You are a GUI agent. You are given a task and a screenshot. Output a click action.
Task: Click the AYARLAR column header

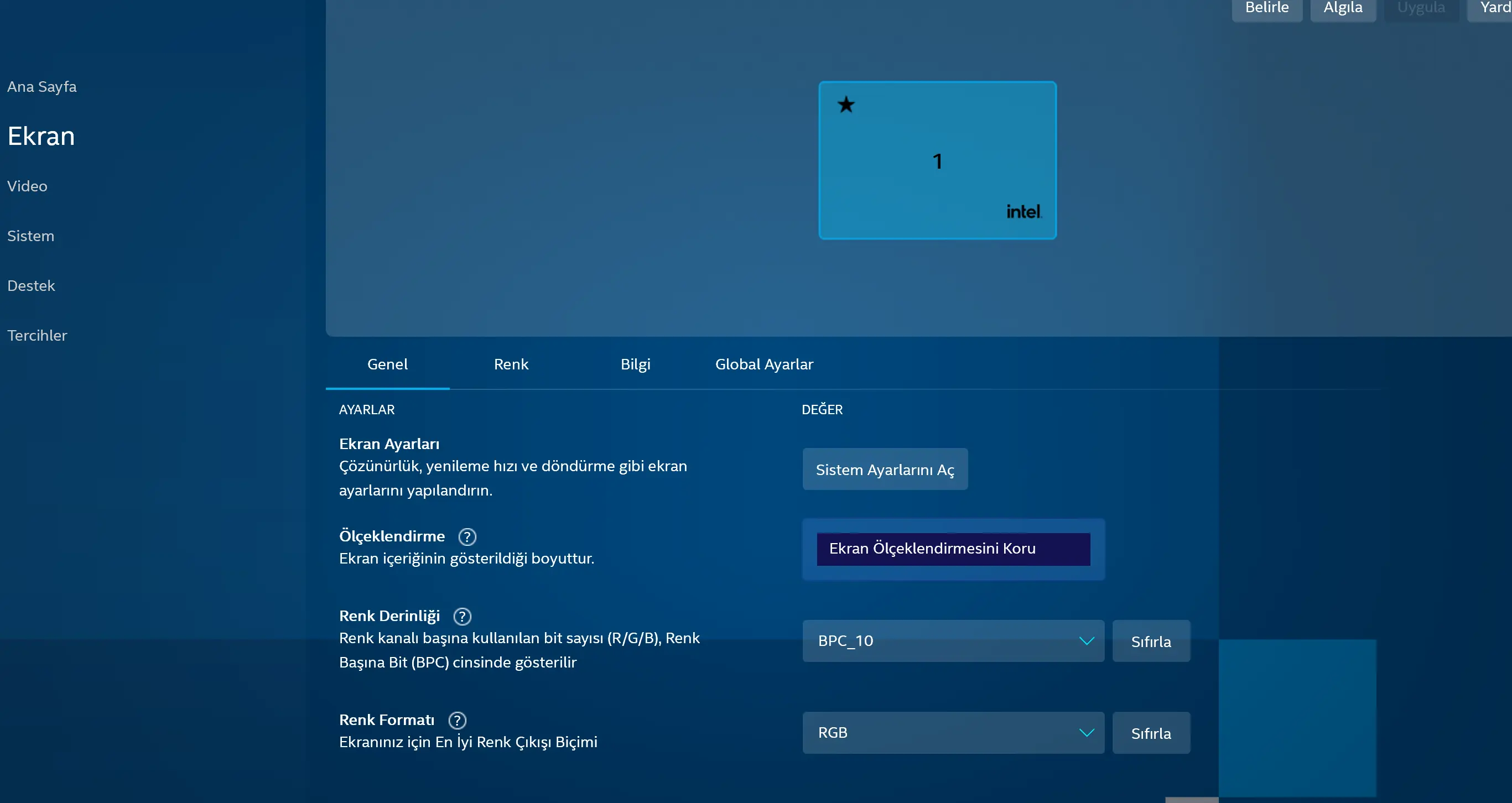pos(367,410)
